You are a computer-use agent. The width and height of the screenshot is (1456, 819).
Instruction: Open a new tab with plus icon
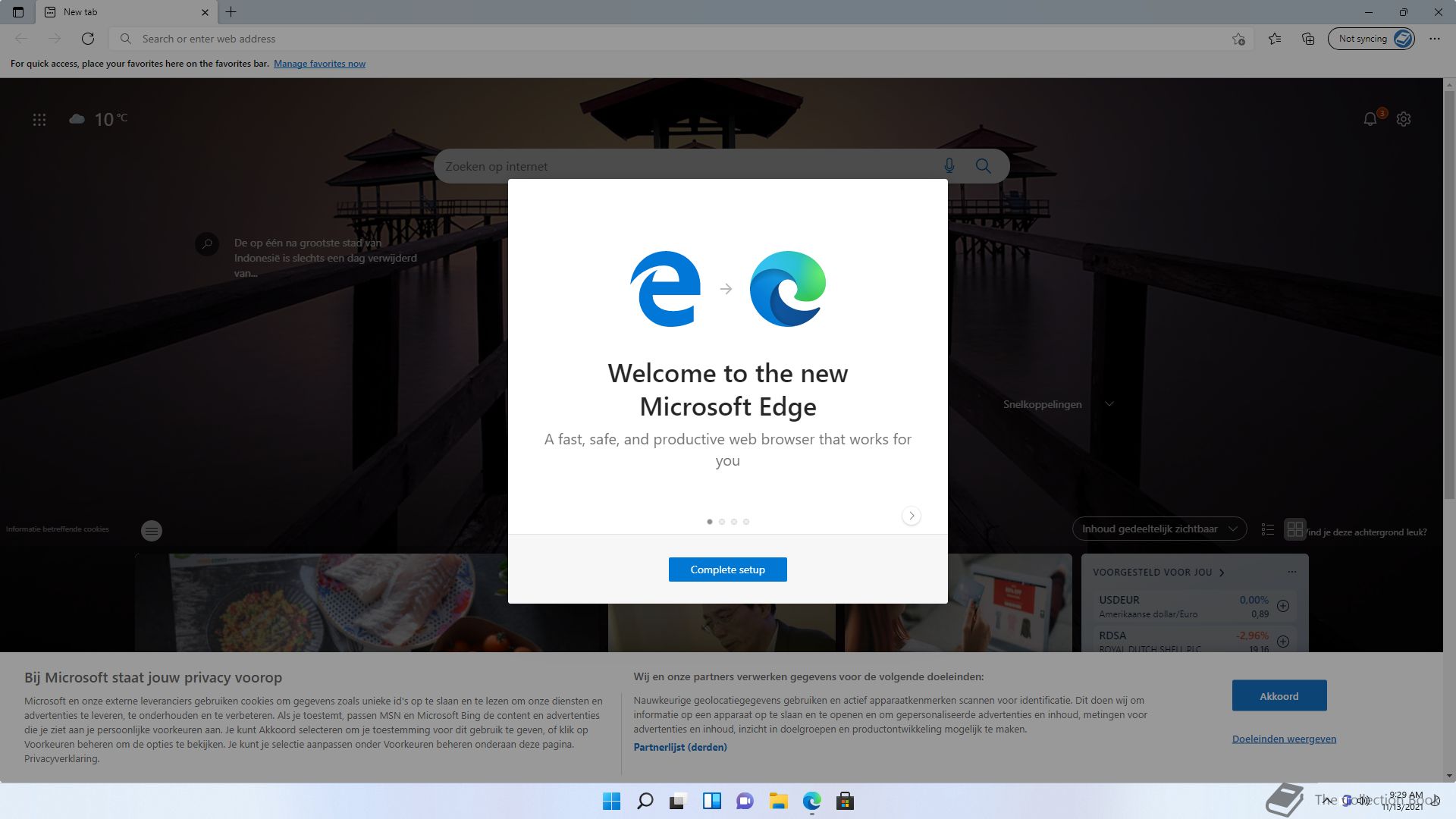tap(231, 12)
